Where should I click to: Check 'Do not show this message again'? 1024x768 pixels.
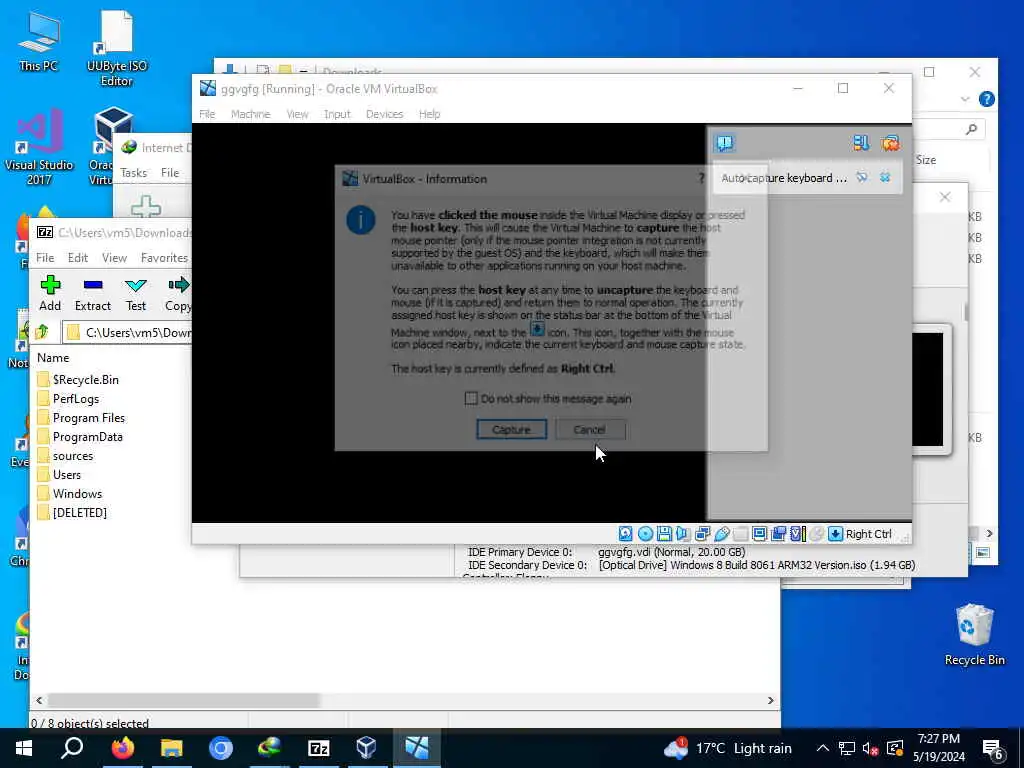pos(471,398)
